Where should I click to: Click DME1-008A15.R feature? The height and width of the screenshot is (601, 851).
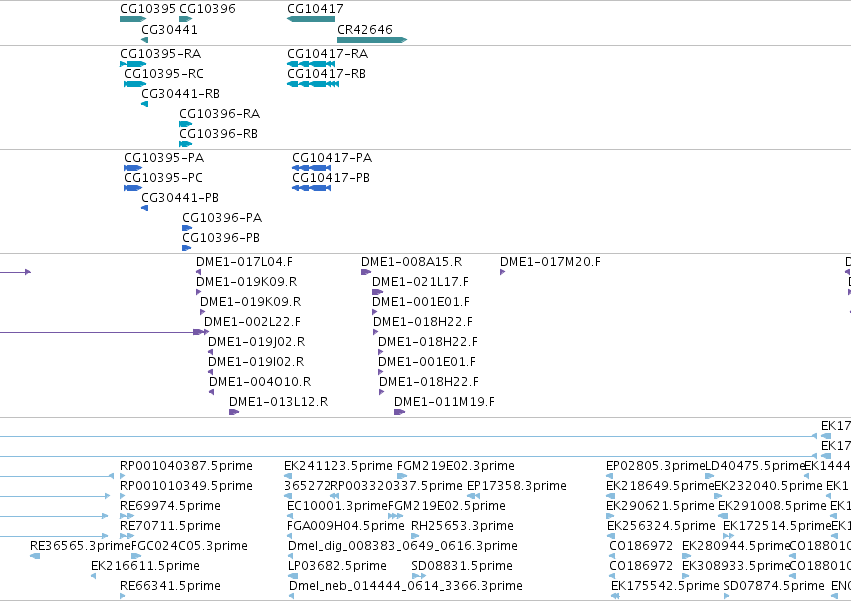[366, 272]
